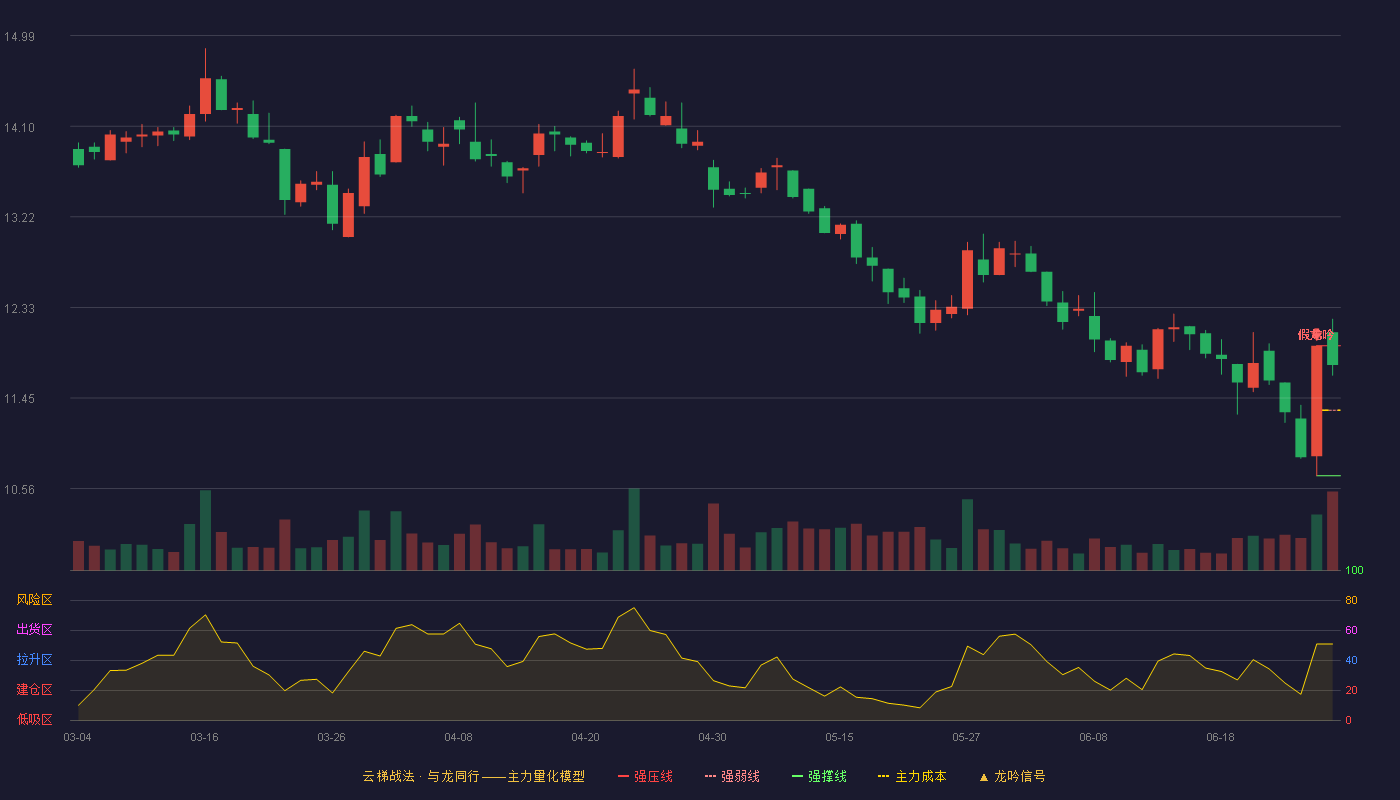Screen dimensions: 1400x800
Task: Click the green support line below last candle
Action: point(1328,475)
